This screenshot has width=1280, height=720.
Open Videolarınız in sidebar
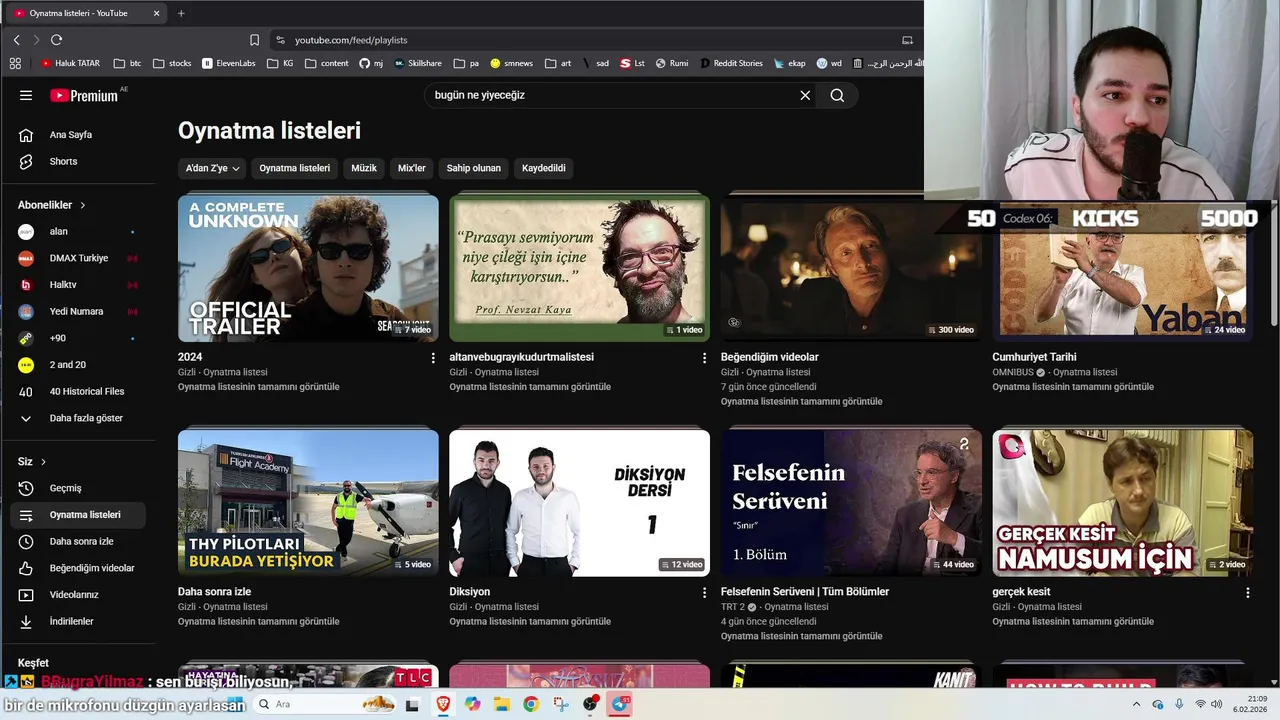(78, 595)
